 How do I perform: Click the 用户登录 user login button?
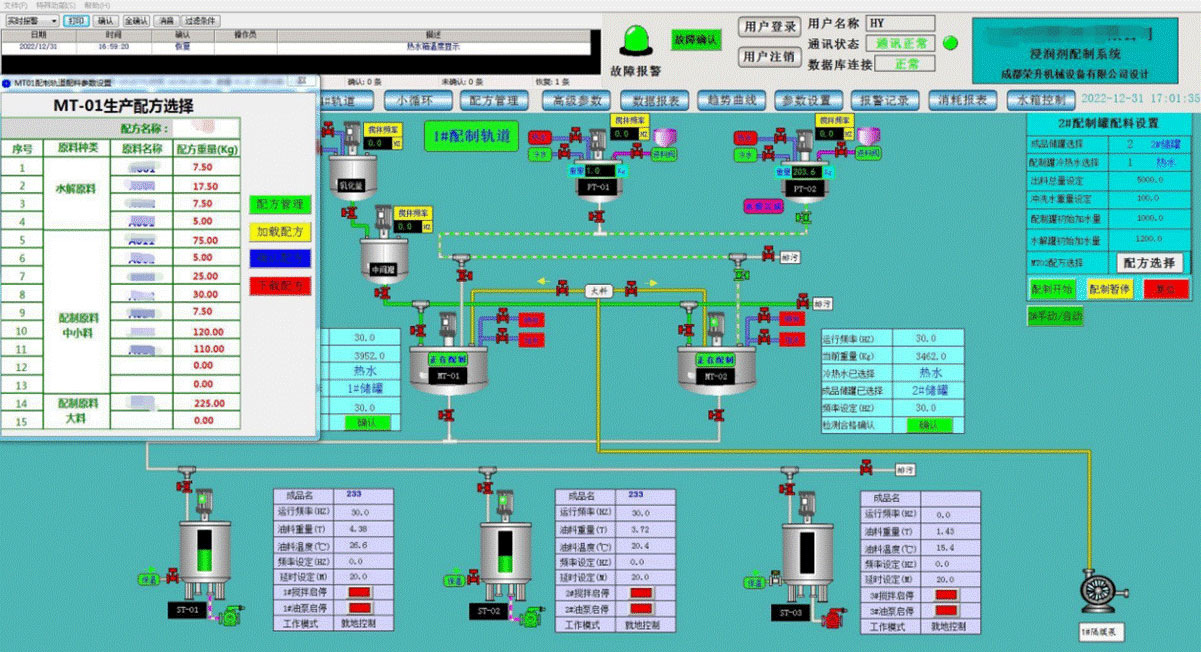pyautogui.click(x=769, y=26)
